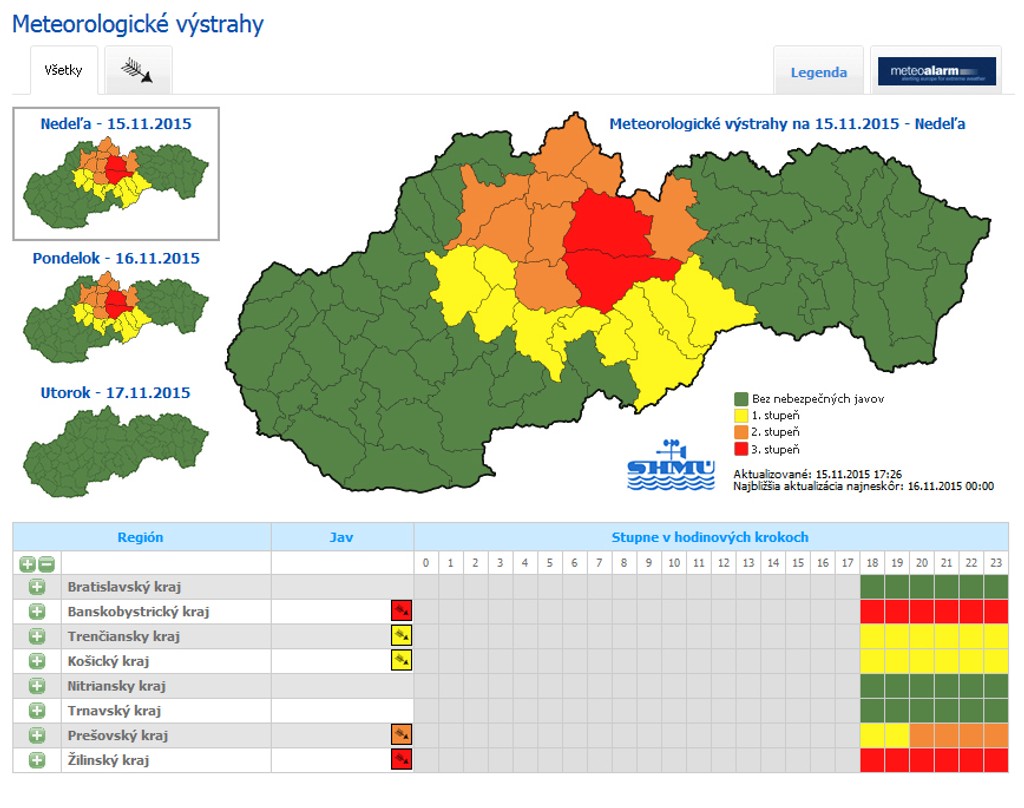1024x808 pixels.
Task: Select the Všetky tab
Action: click(x=63, y=71)
